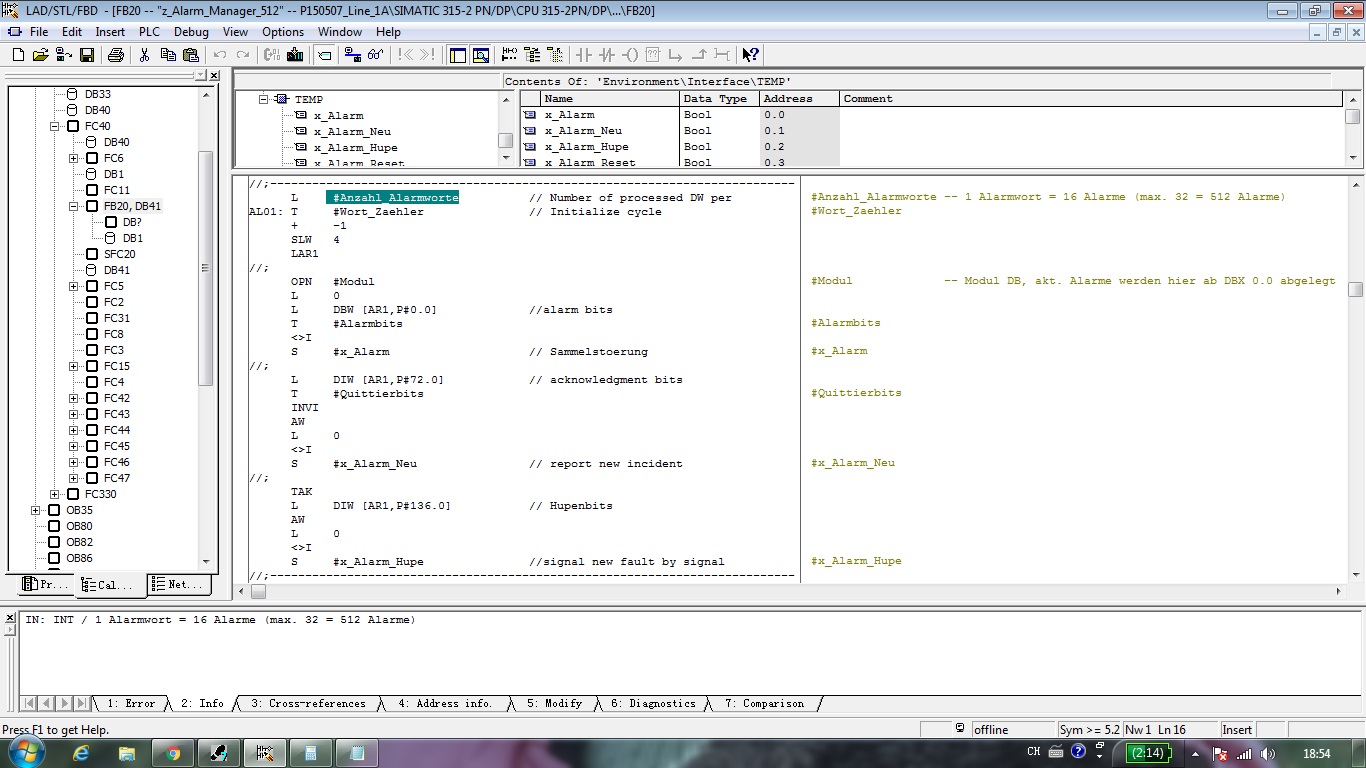The width and height of the screenshot is (1366, 768).
Task: Click the context help arrow icon
Action: pyautogui.click(x=750, y=55)
